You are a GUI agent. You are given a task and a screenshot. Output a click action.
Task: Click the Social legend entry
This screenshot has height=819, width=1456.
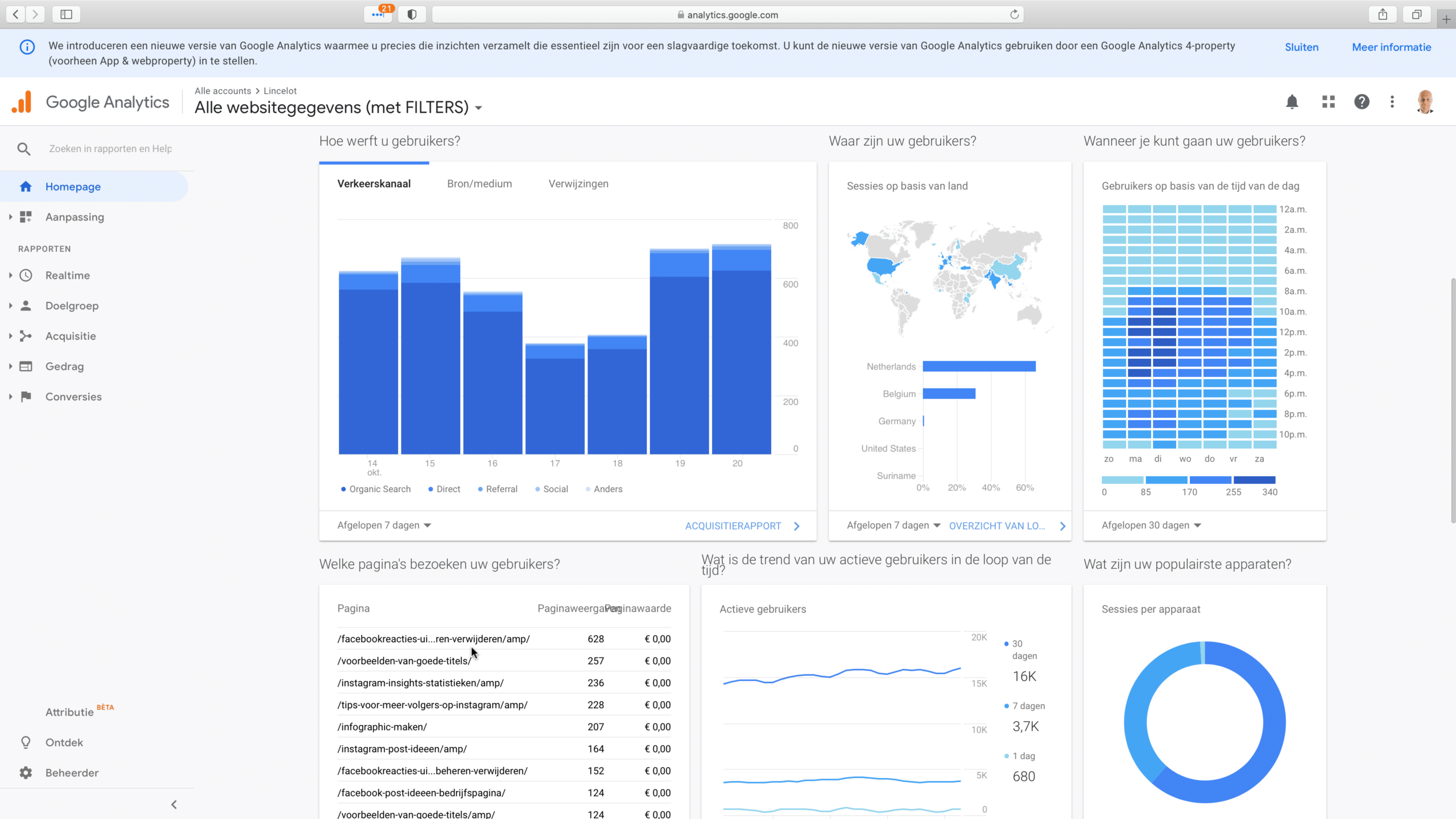pyautogui.click(x=551, y=489)
